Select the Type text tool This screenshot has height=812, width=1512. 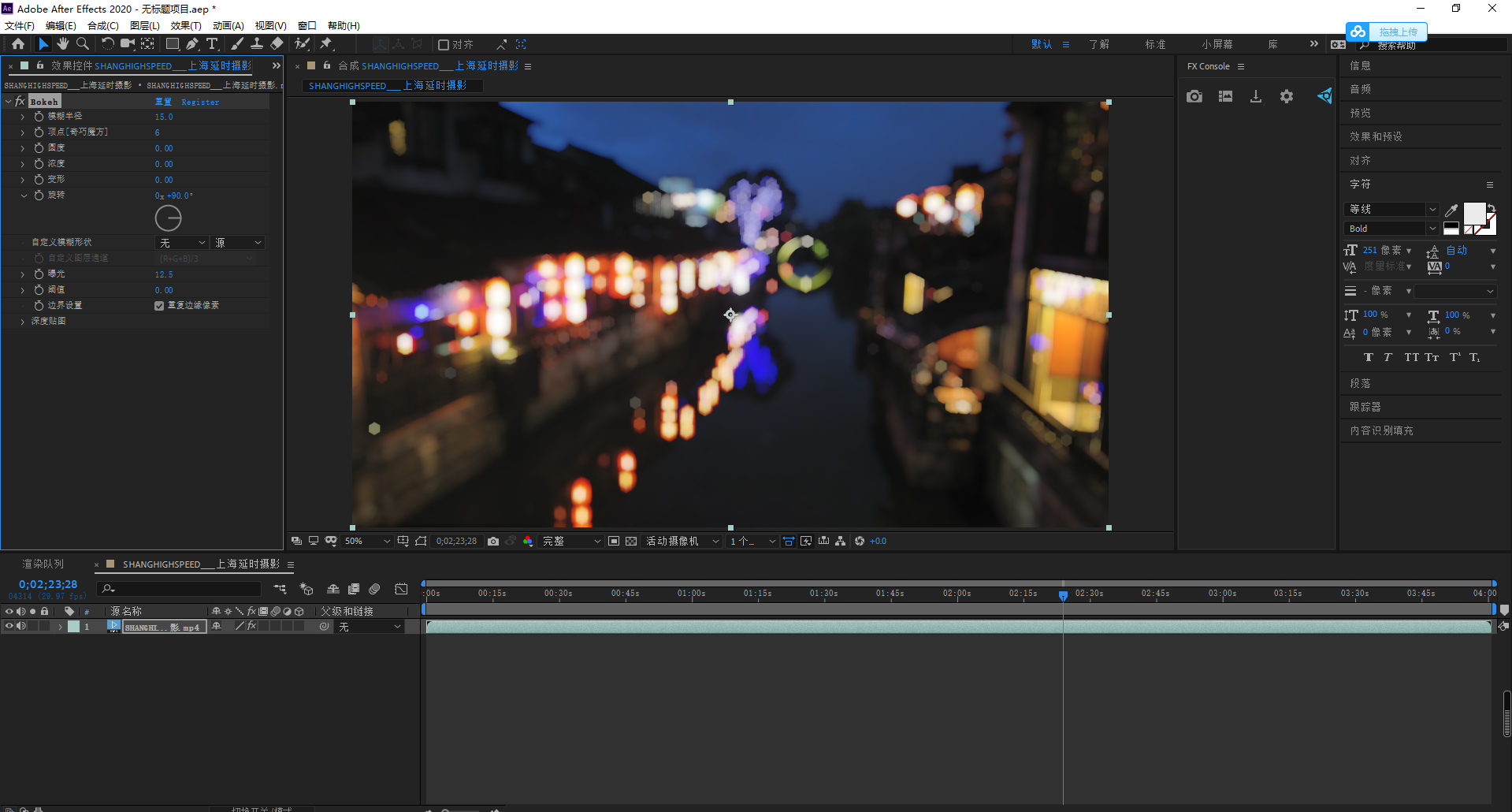click(212, 44)
